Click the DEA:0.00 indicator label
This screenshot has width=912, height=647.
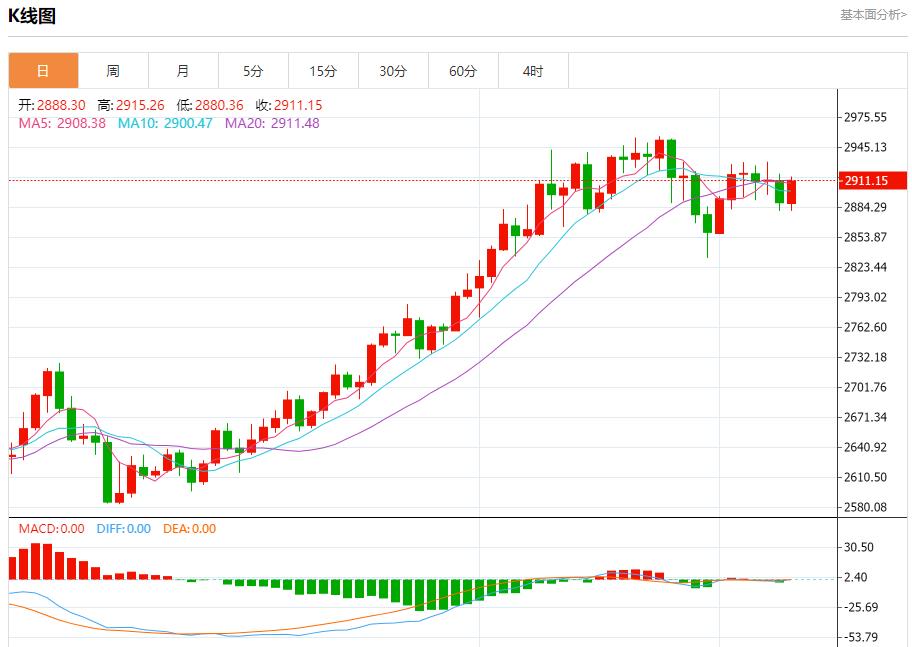pos(189,529)
